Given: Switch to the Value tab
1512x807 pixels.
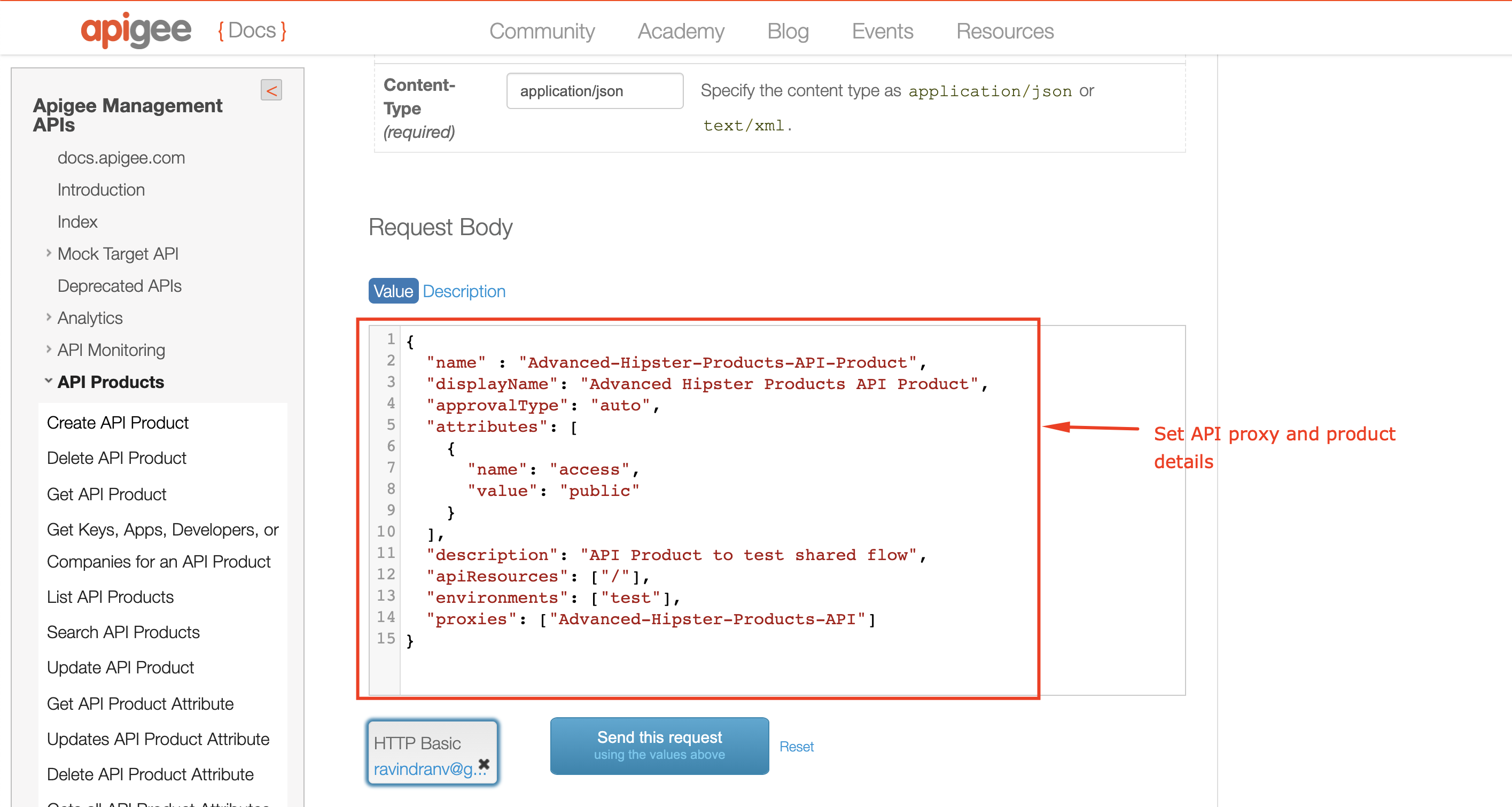Looking at the screenshot, I should 393,291.
